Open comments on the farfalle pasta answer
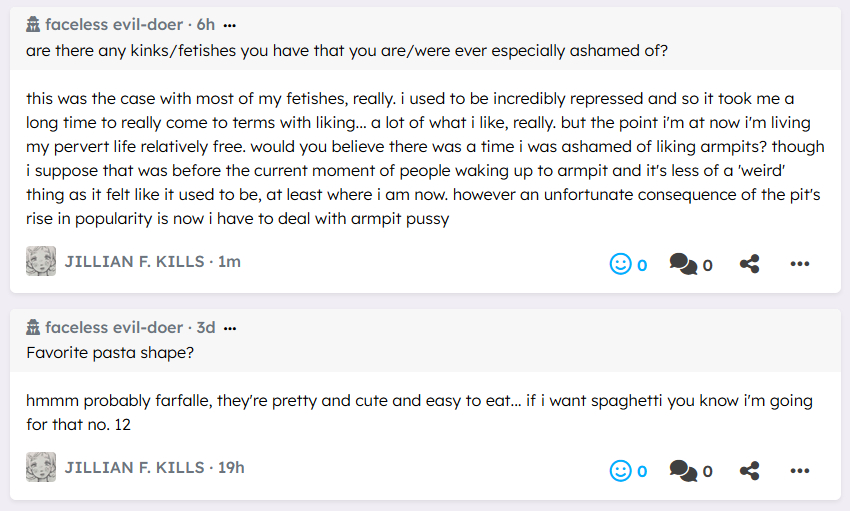 pyautogui.click(x=683, y=470)
